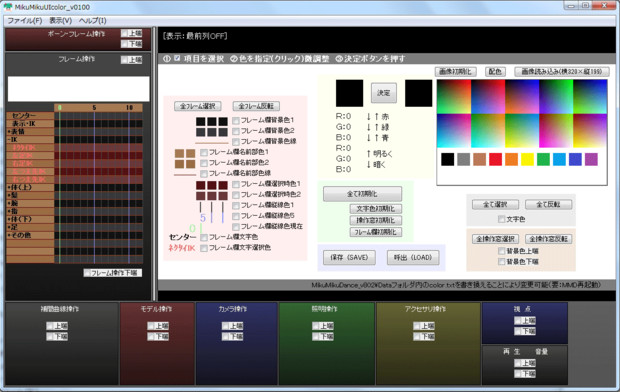
Task: Pick the yellow color swatch in palette
Action: click(x=527, y=159)
